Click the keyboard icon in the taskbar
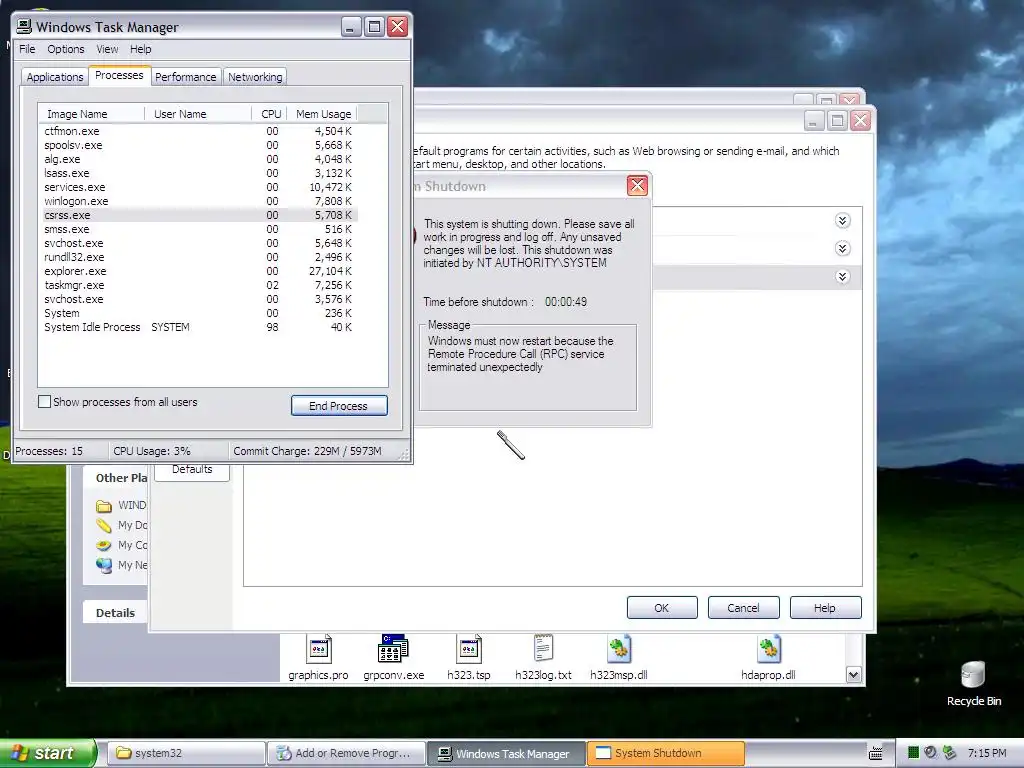This screenshot has width=1024, height=768. pos(876,754)
